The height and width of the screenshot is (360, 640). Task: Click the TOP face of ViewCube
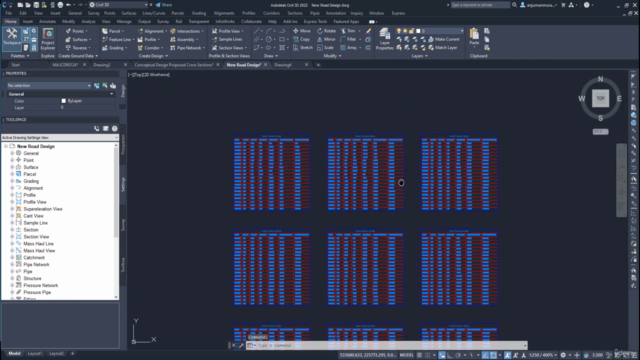tap(600, 98)
